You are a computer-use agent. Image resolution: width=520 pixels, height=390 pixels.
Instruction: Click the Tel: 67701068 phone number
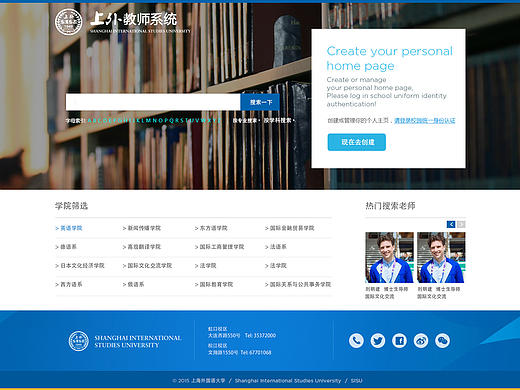click(x=256, y=352)
